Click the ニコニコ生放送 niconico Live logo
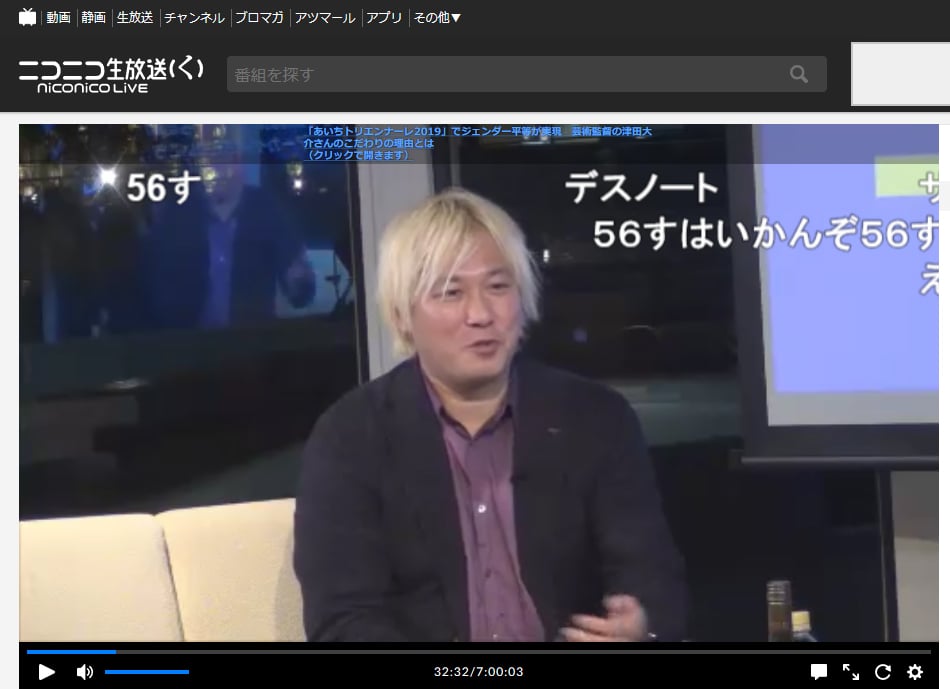 (x=111, y=75)
